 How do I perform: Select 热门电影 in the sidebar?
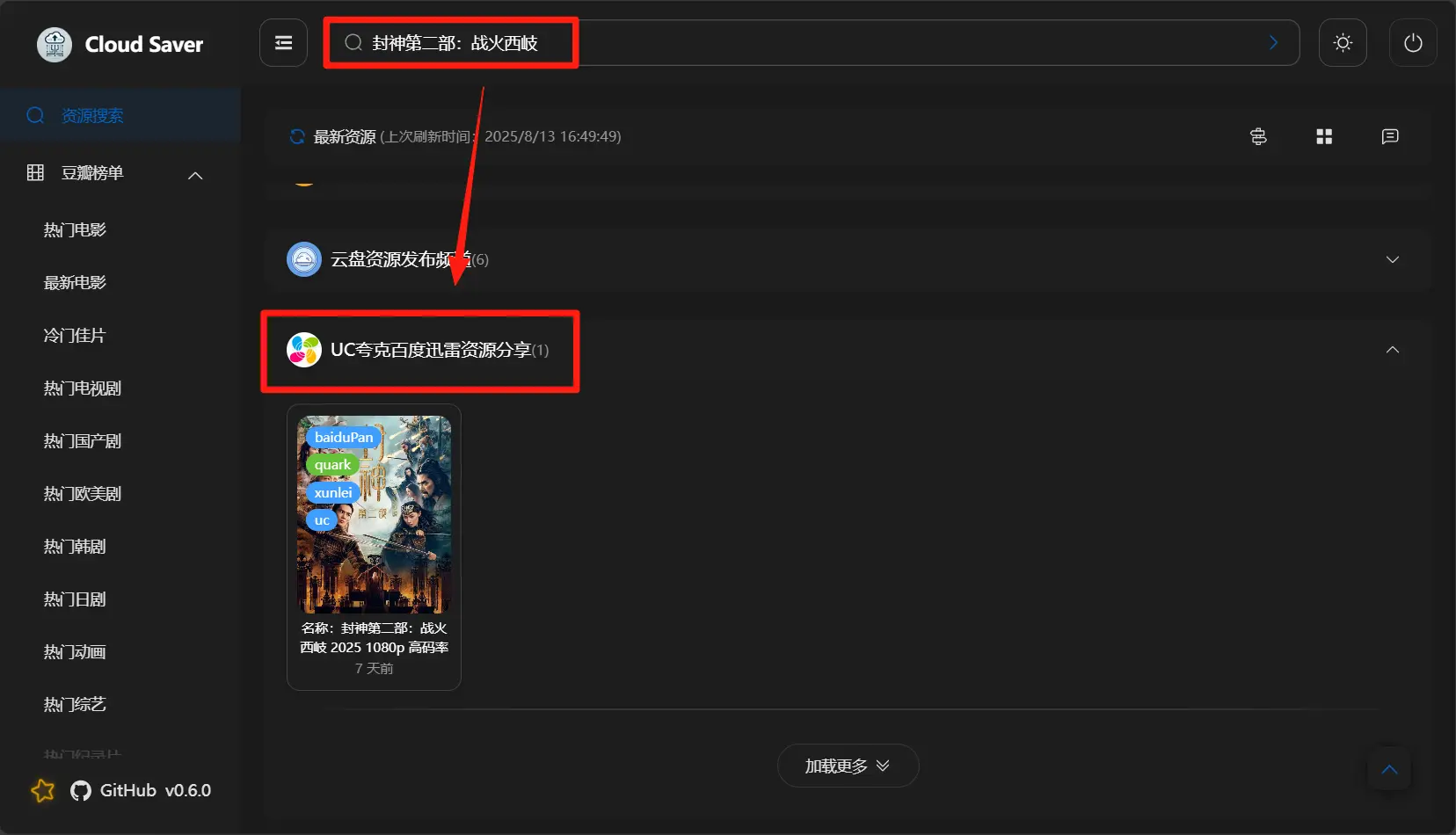tap(75, 230)
